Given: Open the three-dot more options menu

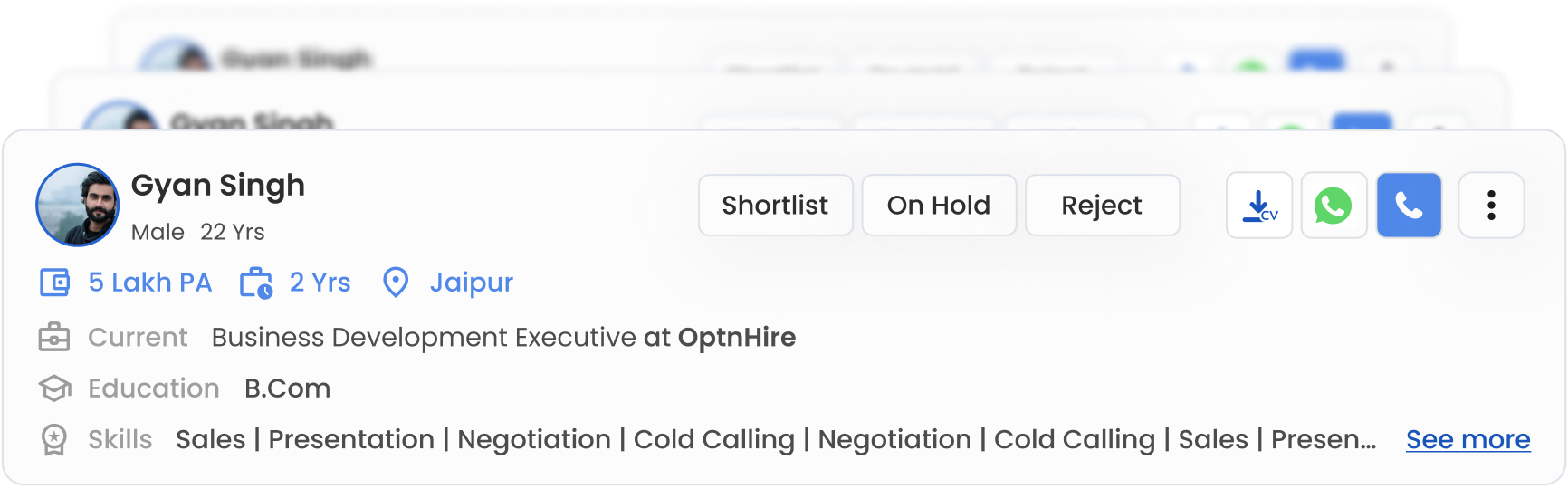Looking at the screenshot, I should tap(1491, 206).
